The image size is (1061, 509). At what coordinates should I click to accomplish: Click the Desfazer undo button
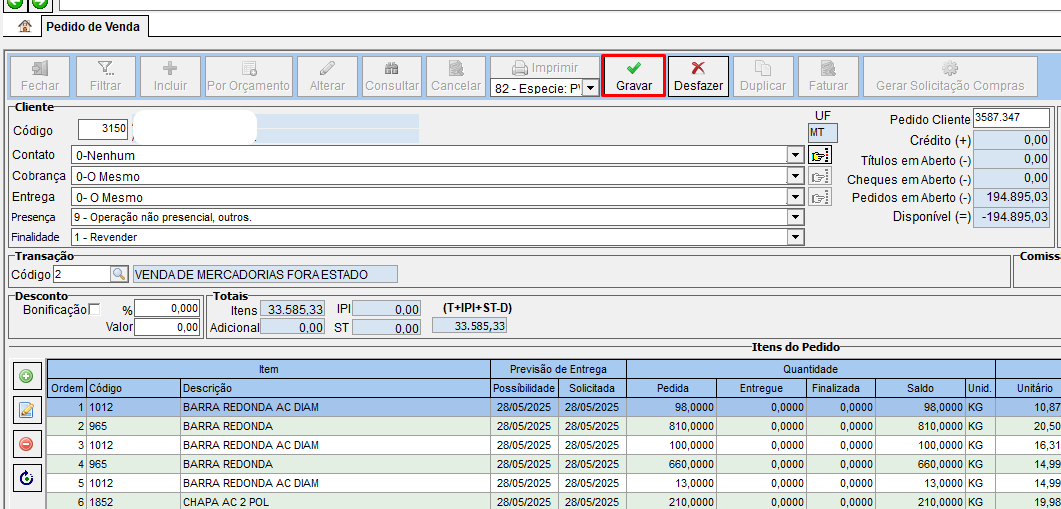(x=698, y=76)
